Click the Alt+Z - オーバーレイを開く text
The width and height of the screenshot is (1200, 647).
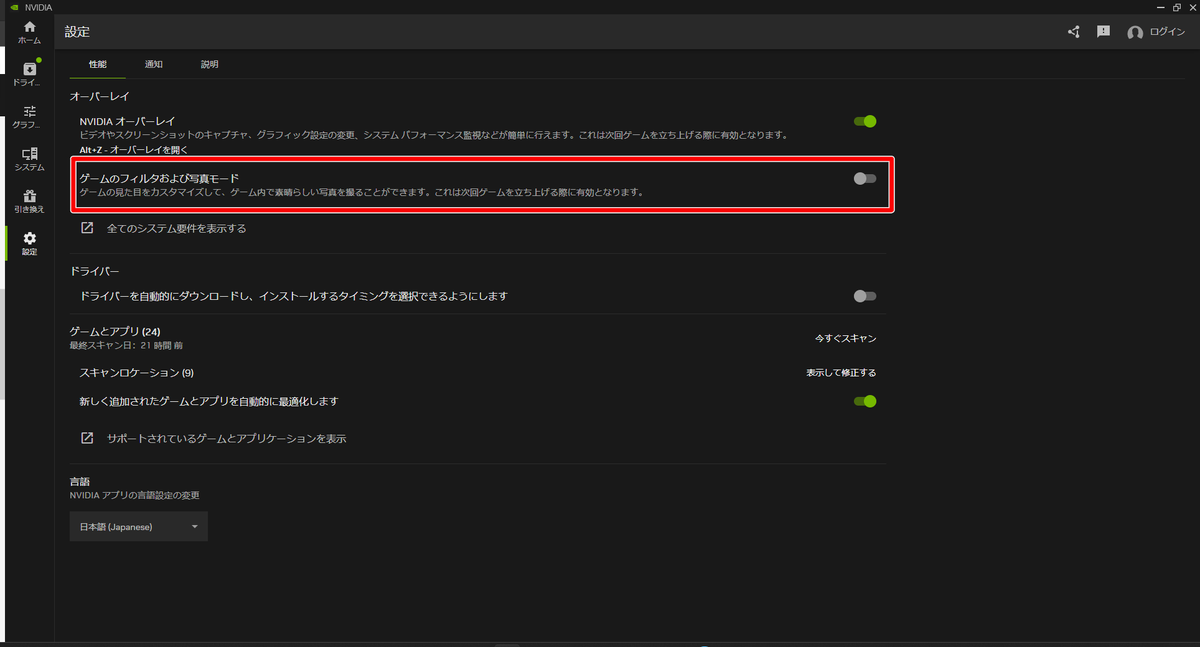click(133, 149)
